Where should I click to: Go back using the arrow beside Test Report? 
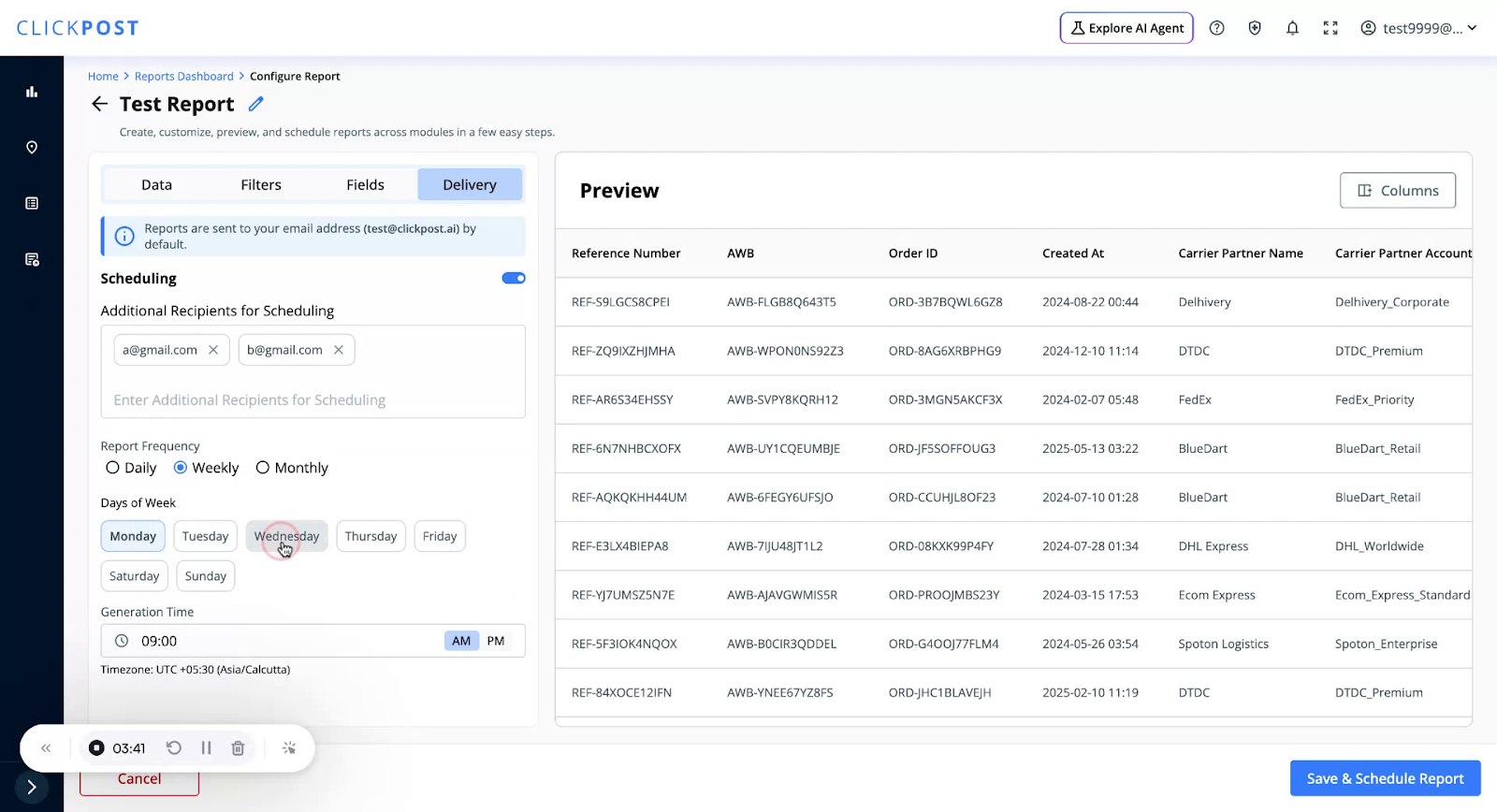point(99,104)
